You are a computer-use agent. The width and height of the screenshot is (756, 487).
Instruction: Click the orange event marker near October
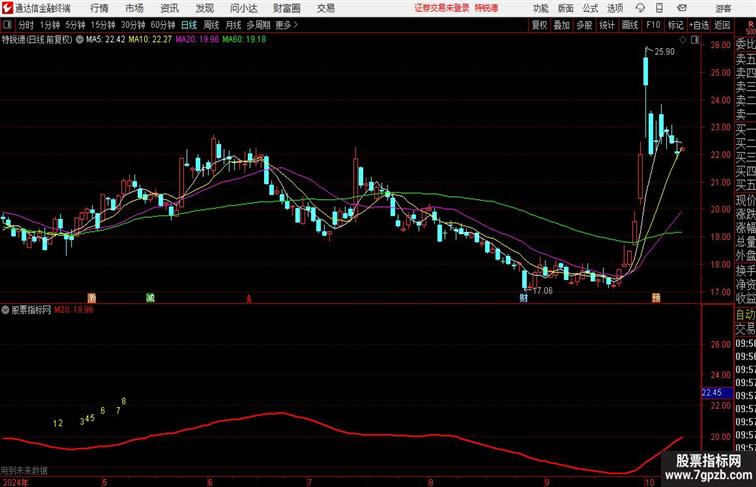656,298
